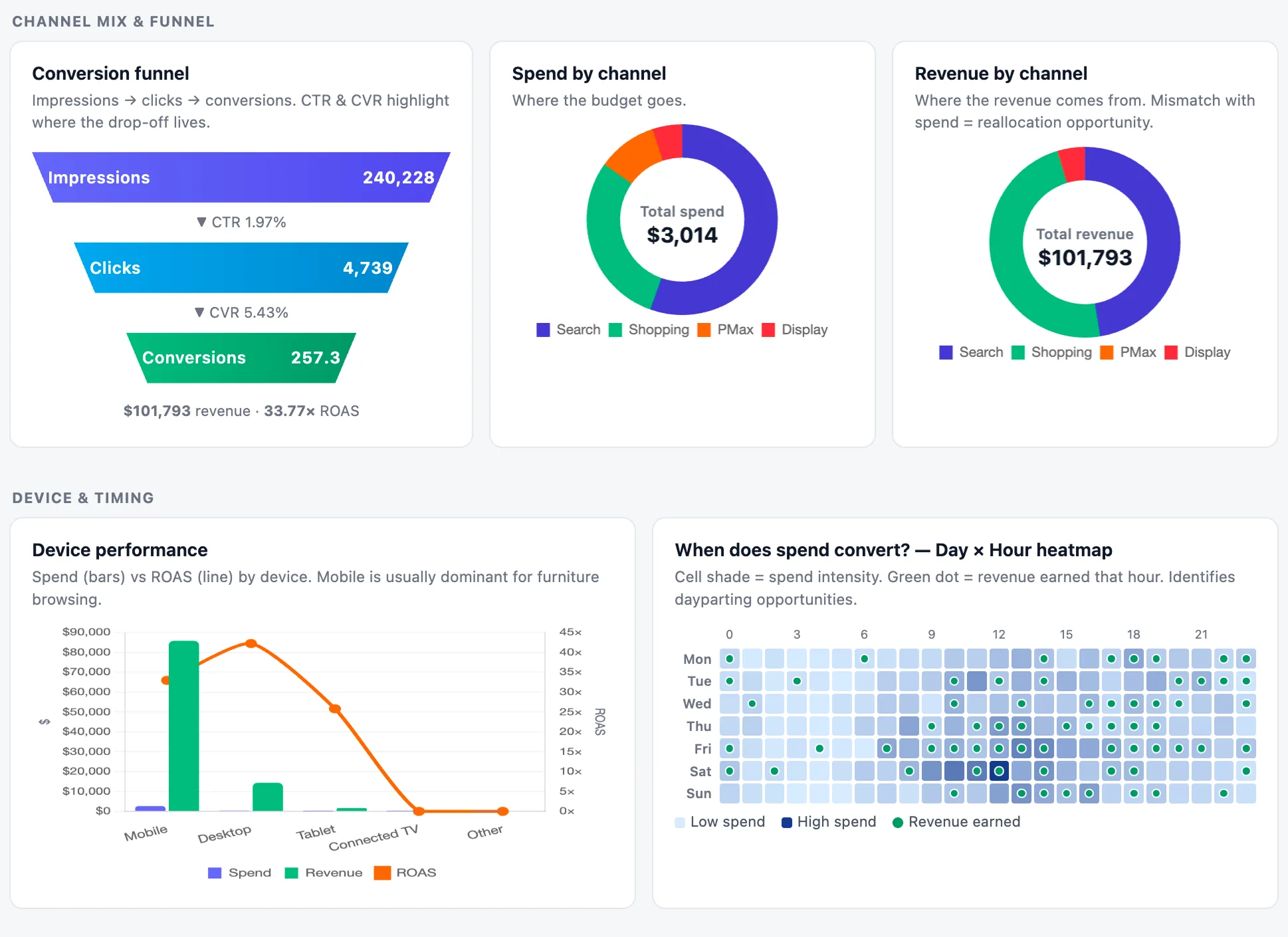Click the Wed row label in heatmap
The image size is (1288, 937).
pyautogui.click(x=697, y=703)
